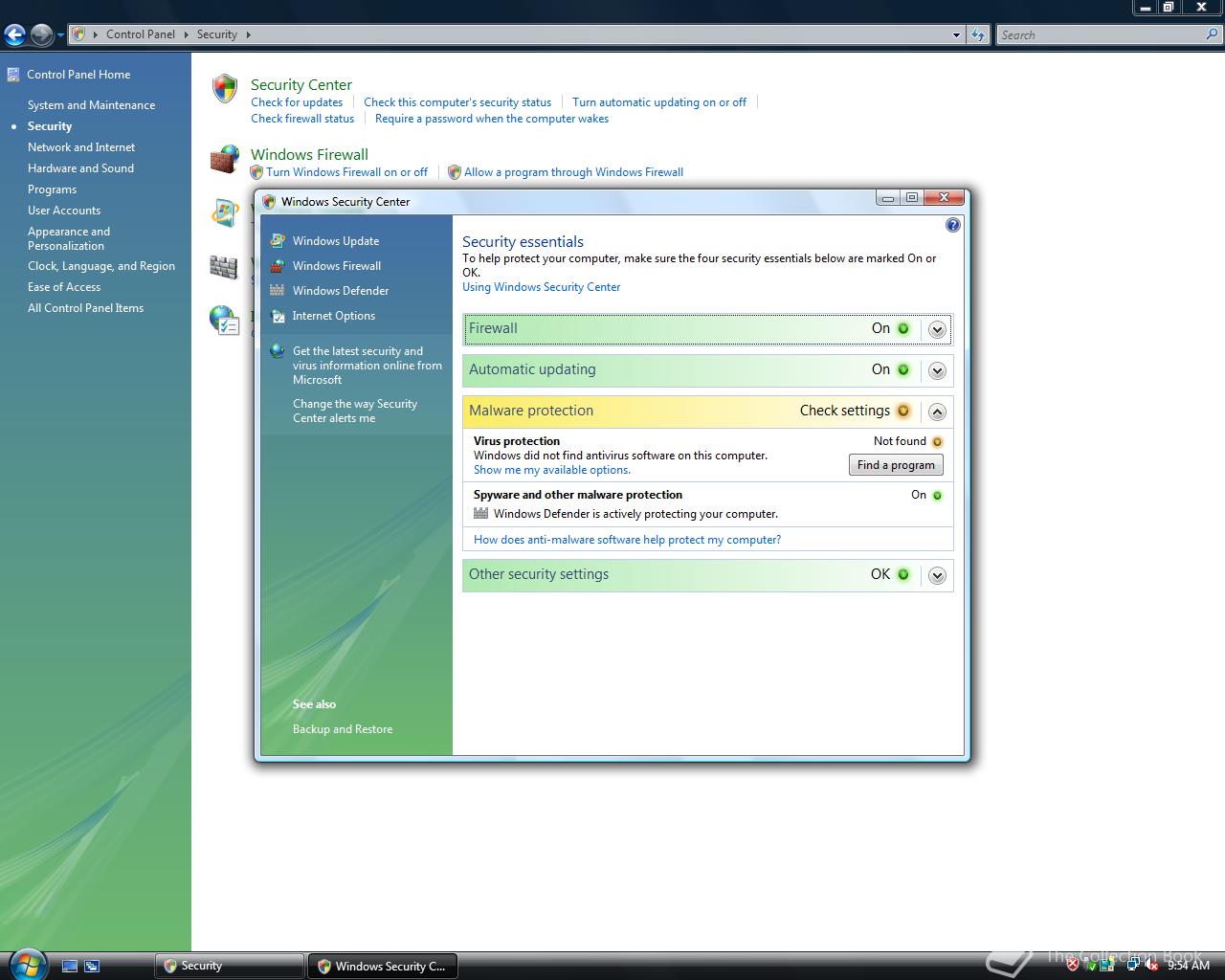
Task: Click the Internet Options icon in dialog sidebar
Action: click(x=278, y=316)
